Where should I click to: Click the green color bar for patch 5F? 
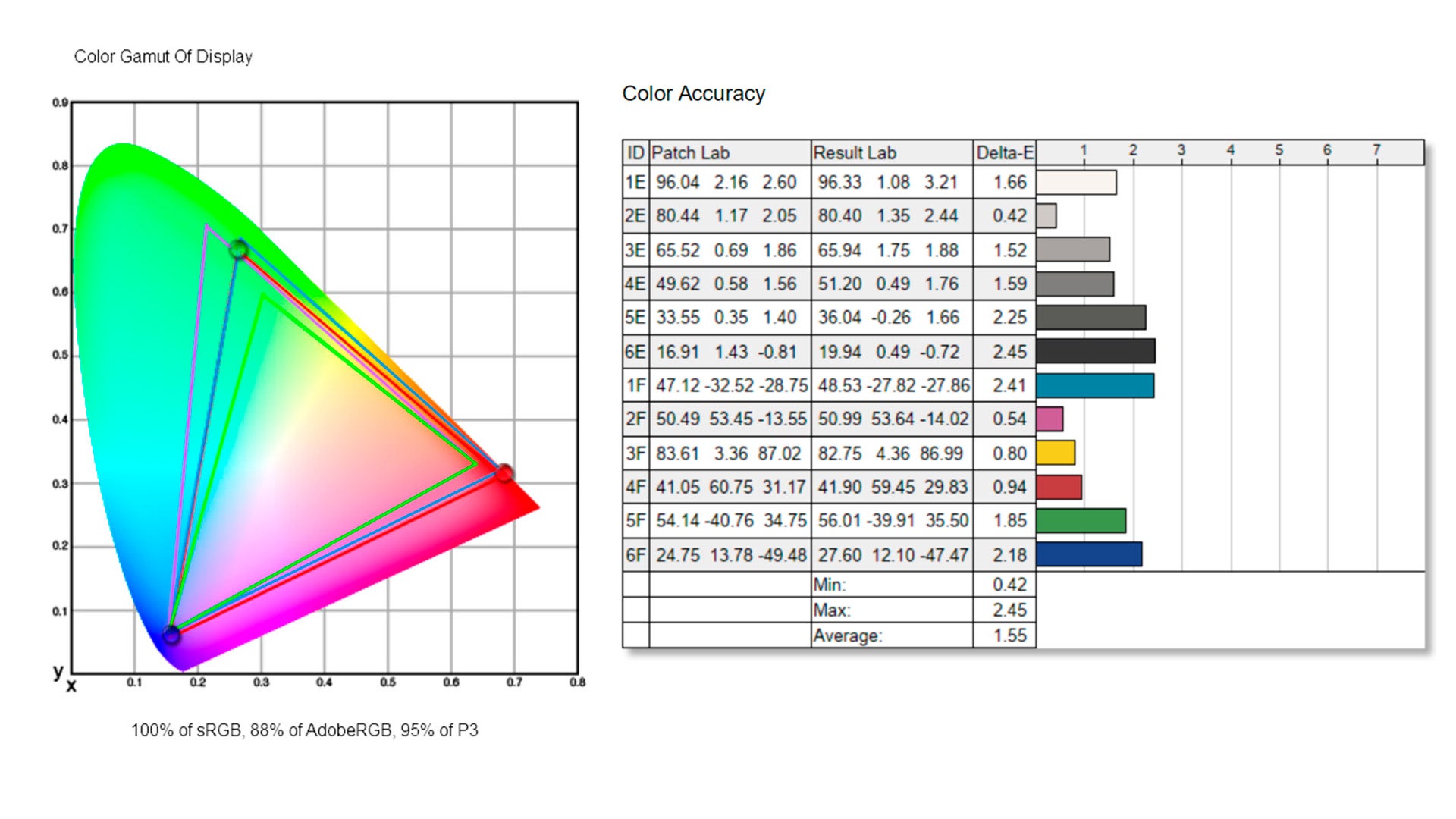[x=1081, y=521]
